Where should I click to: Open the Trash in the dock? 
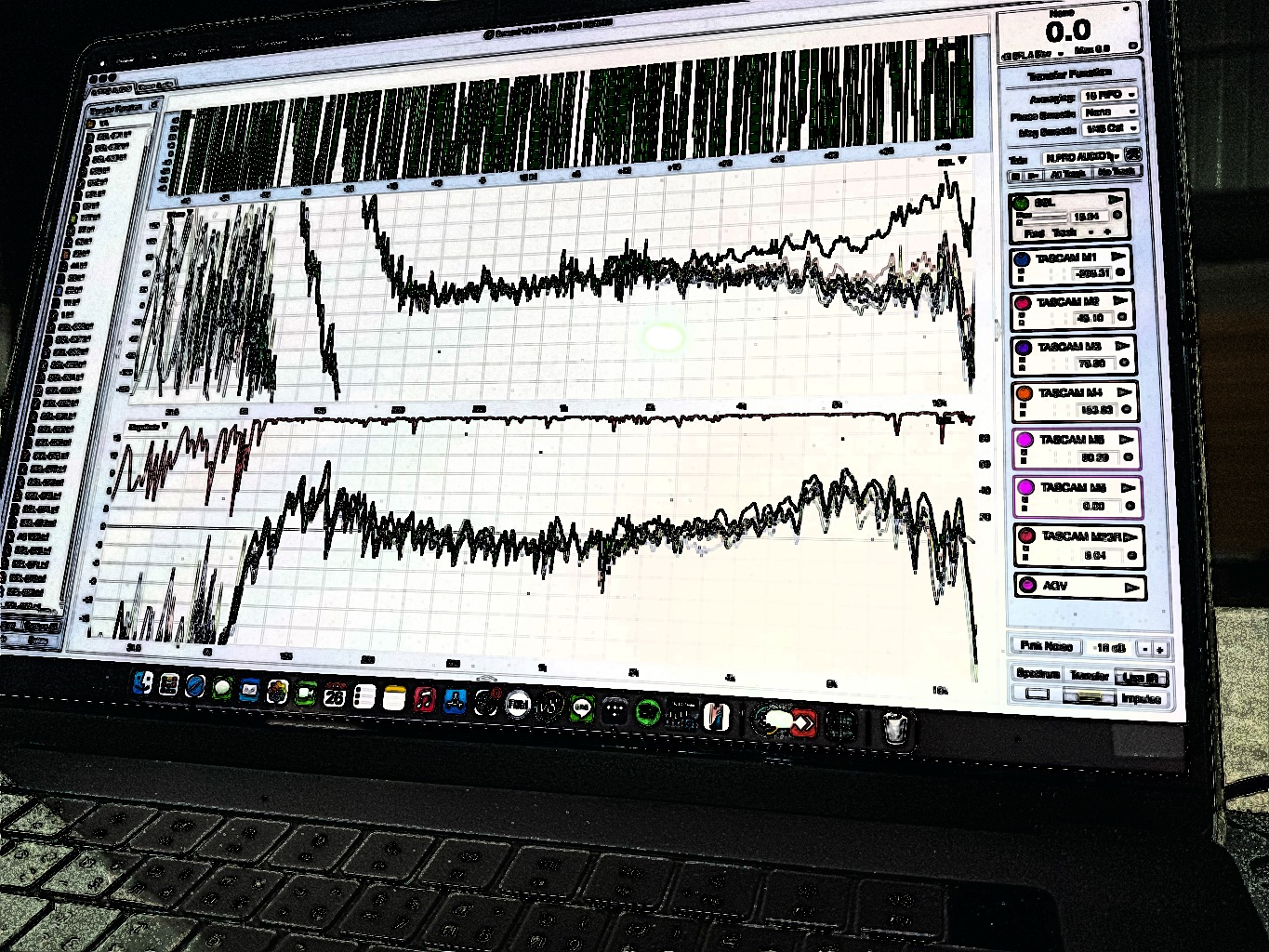[894, 727]
